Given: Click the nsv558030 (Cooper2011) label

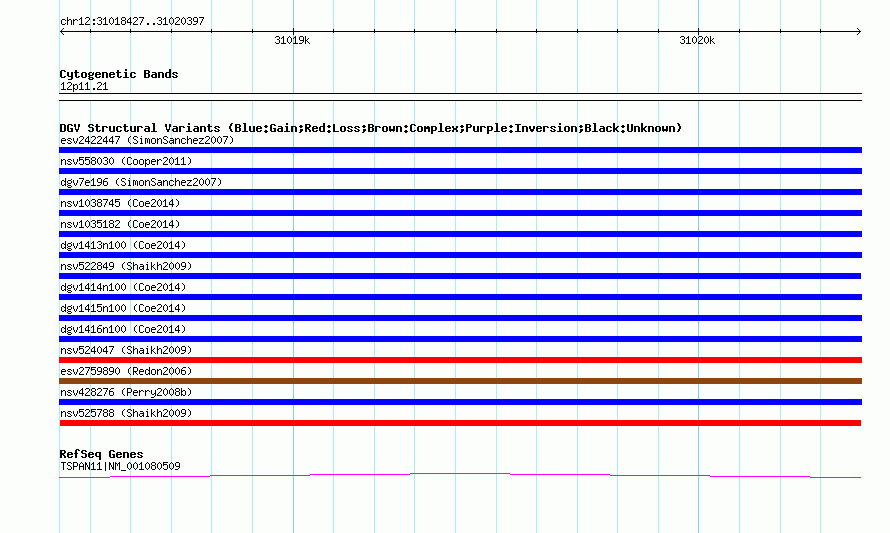Looking at the screenshot, I should (x=126, y=161).
